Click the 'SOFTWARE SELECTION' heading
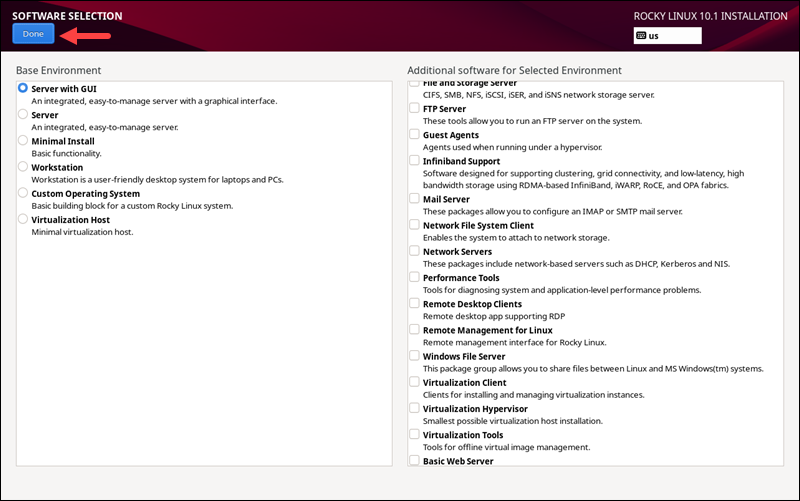 coord(67,16)
